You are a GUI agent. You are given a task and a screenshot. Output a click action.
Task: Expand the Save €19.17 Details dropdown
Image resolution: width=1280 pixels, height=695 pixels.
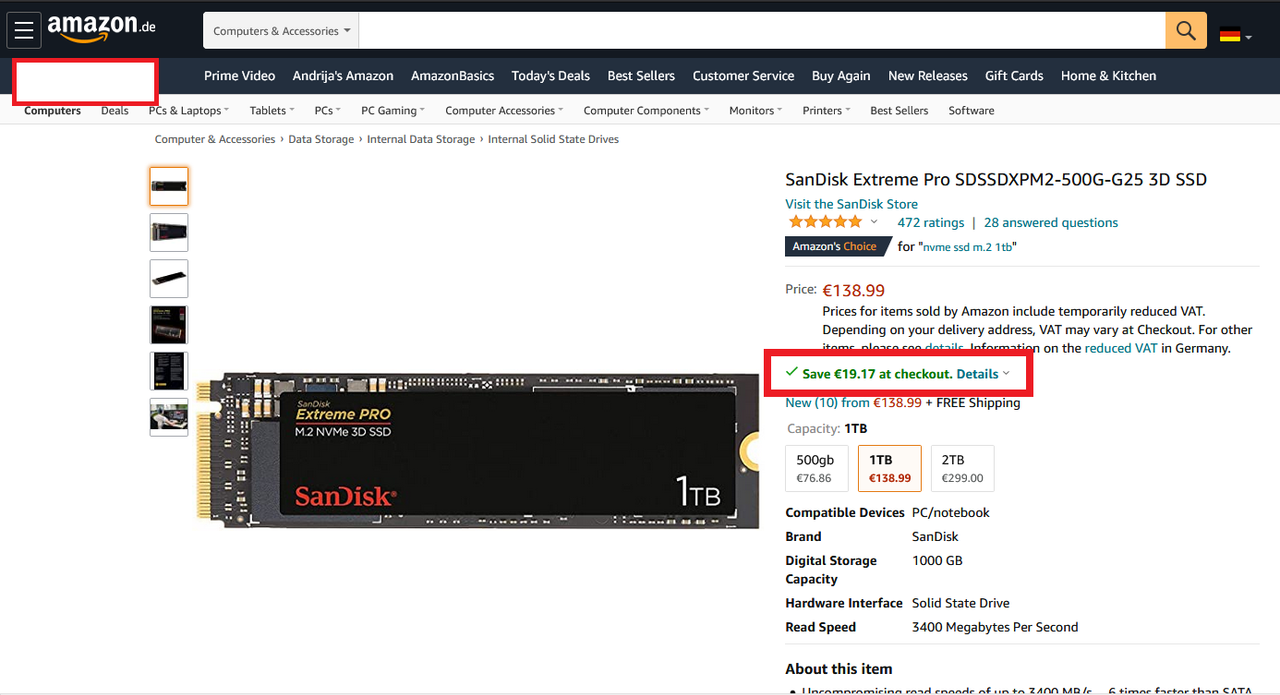[x=984, y=374]
